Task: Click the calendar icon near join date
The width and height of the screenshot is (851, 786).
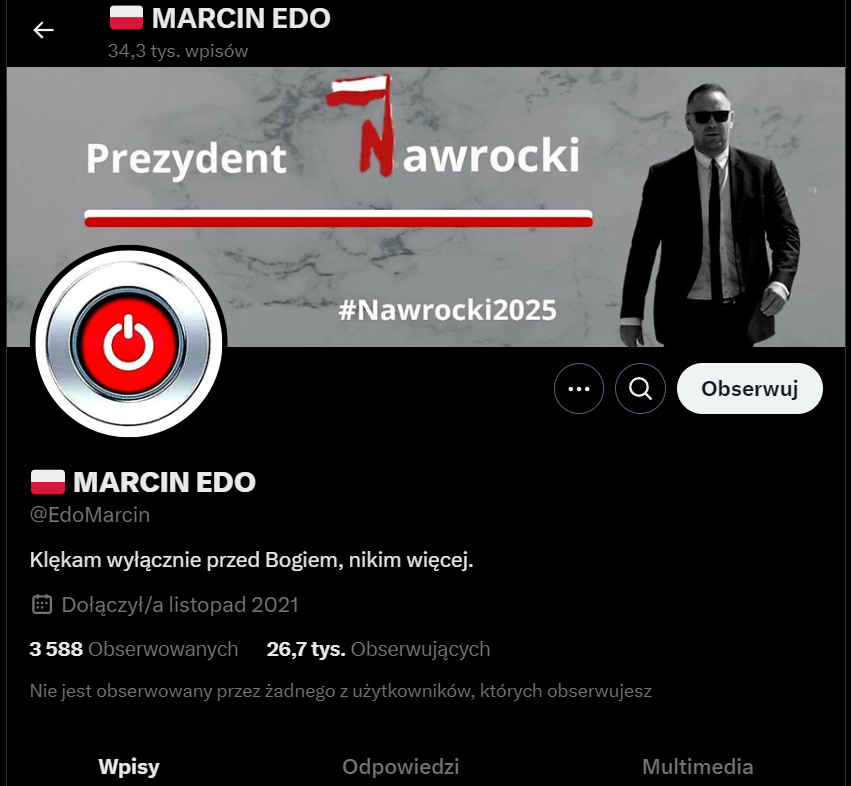Action: [x=42, y=604]
